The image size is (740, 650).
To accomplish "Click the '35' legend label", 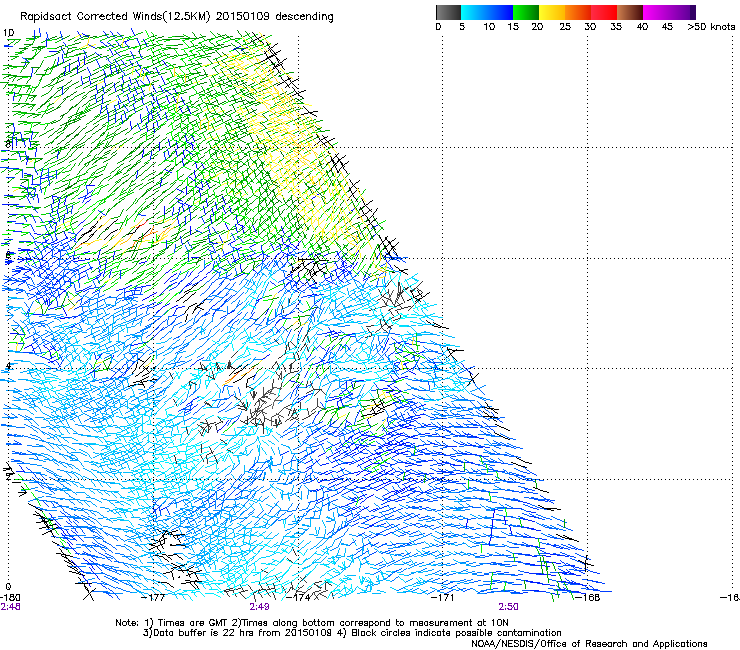I will (x=616, y=27).
